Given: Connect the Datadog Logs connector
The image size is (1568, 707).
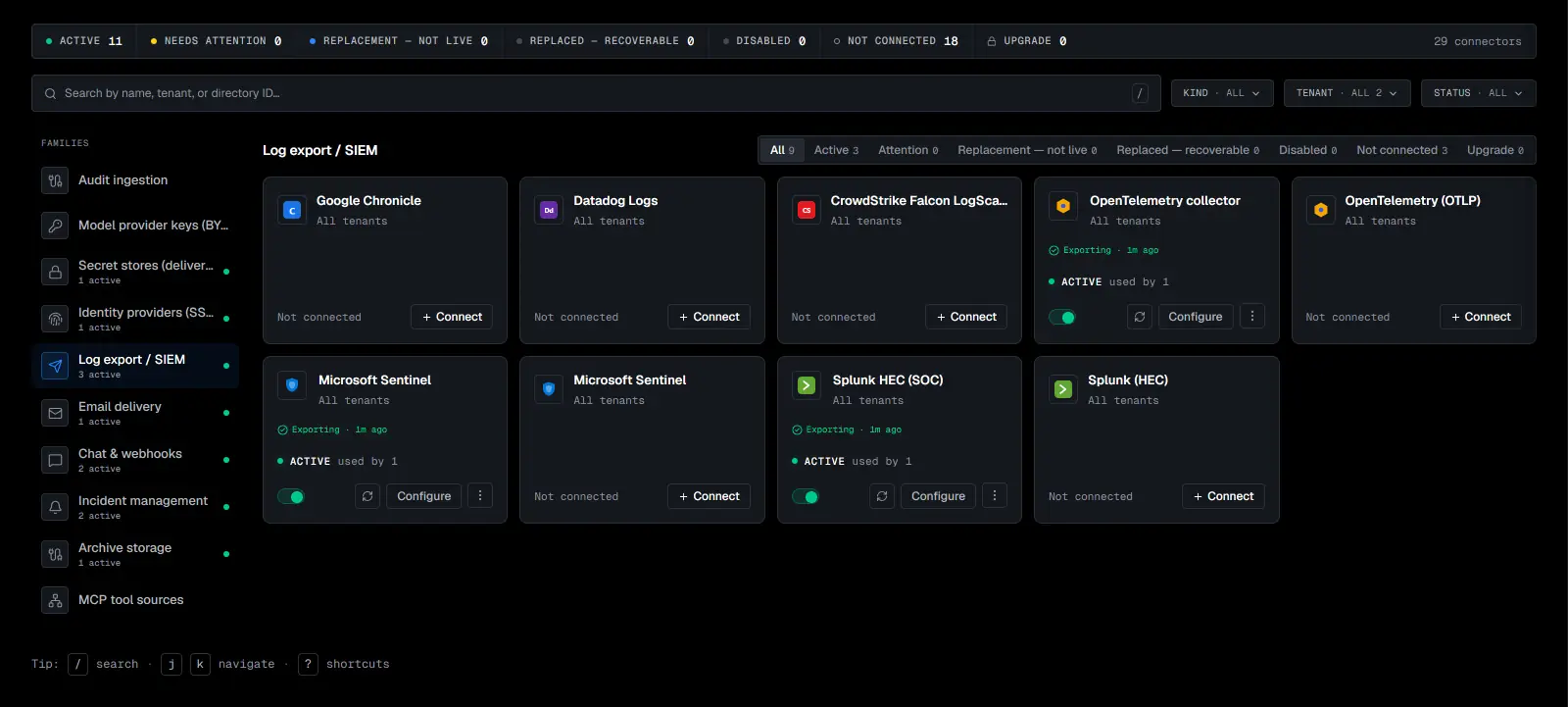Looking at the screenshot, I should click(x=710, y=317).
